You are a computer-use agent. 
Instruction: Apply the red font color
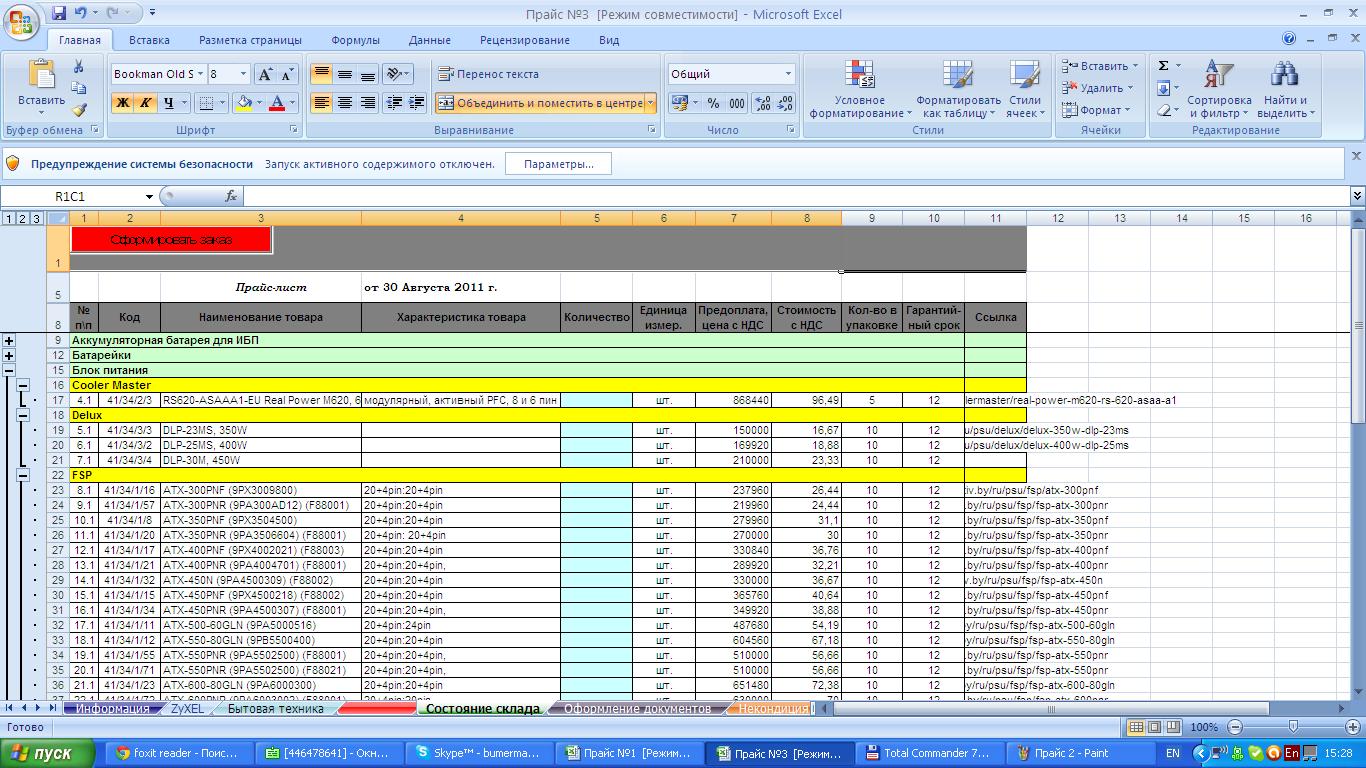(278, 103)
